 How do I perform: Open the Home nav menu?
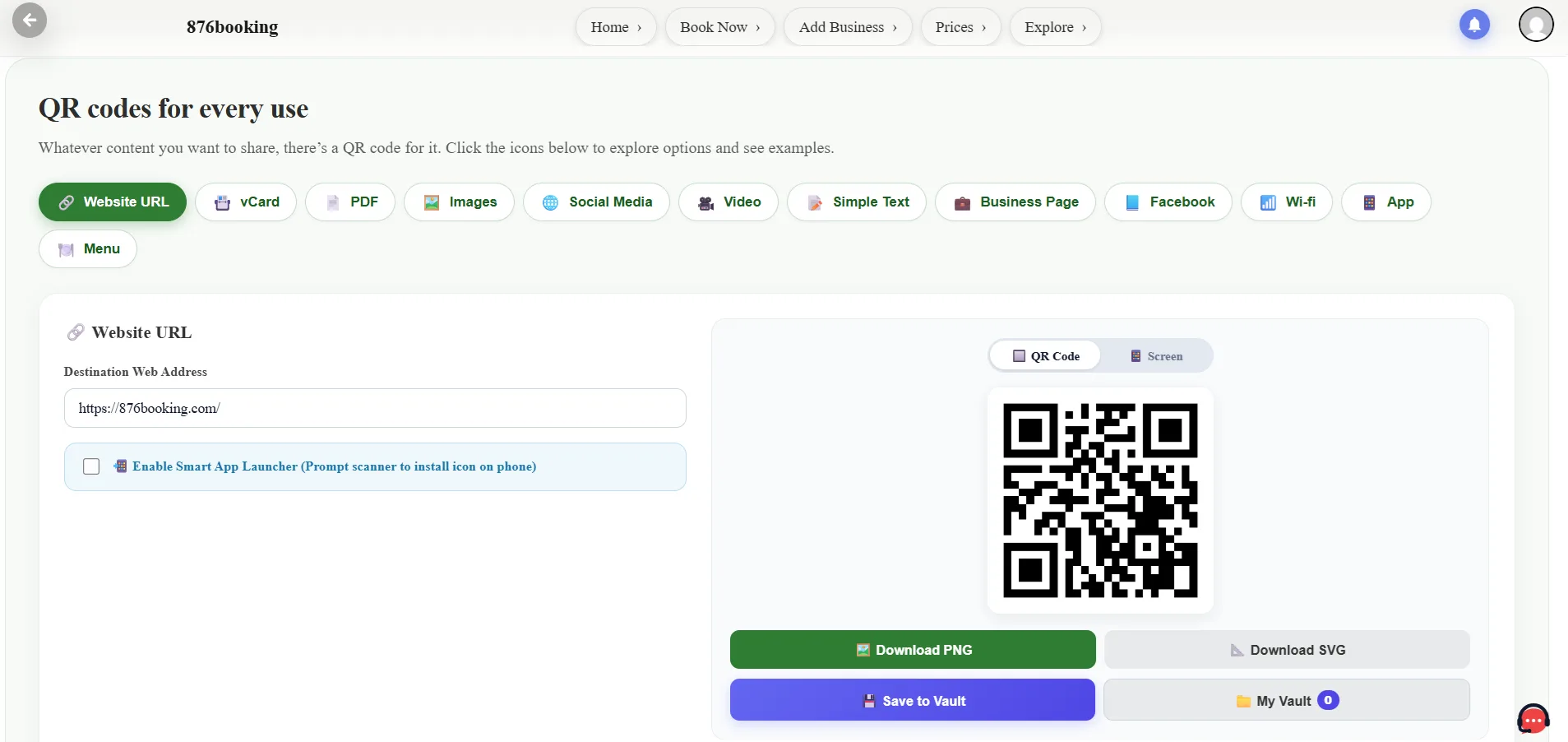pos(616,27)
